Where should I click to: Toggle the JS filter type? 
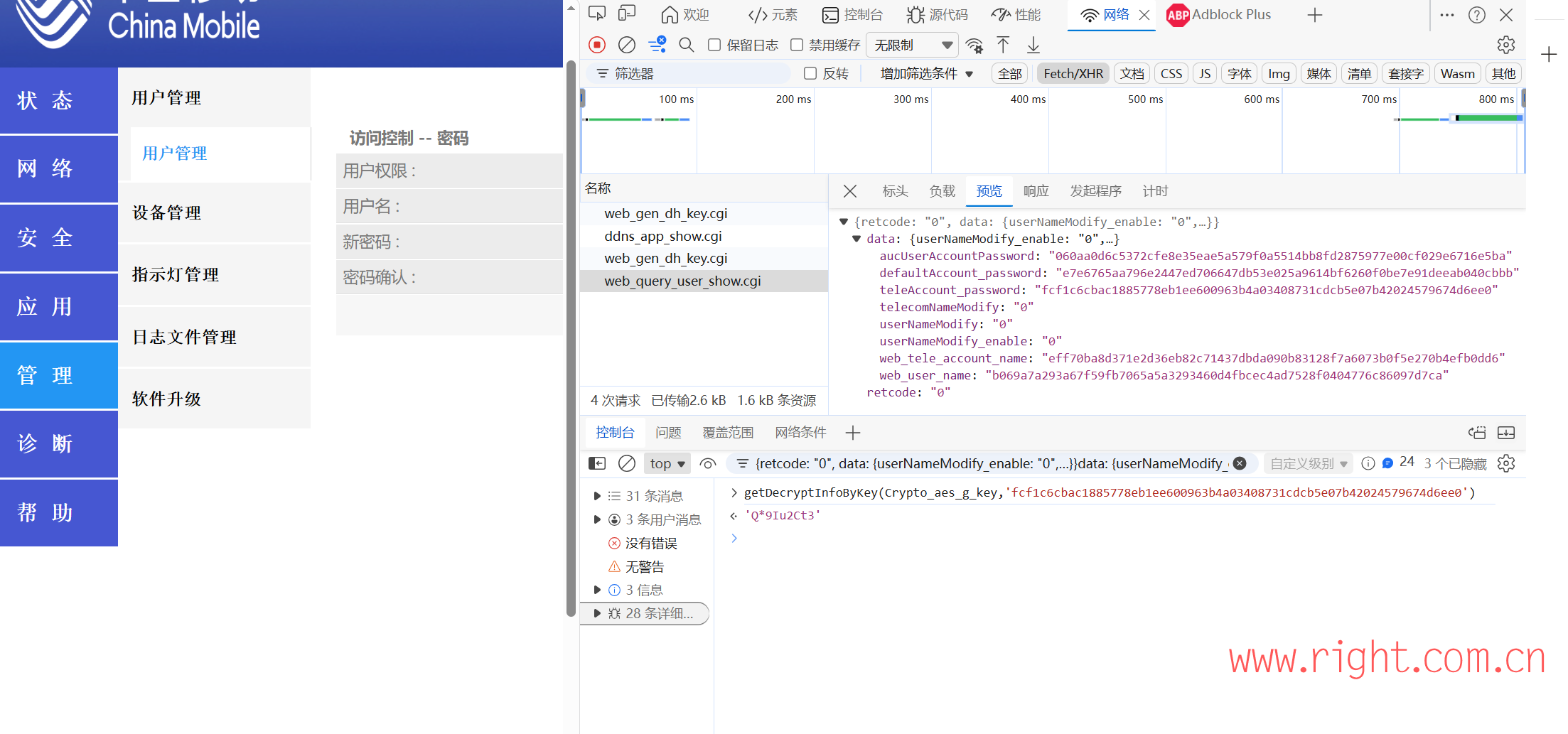(1205, 74)
